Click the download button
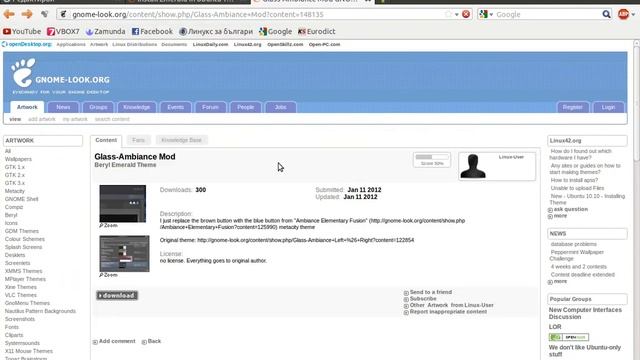This screenshot has width=640, height=360. click(117, 296)
